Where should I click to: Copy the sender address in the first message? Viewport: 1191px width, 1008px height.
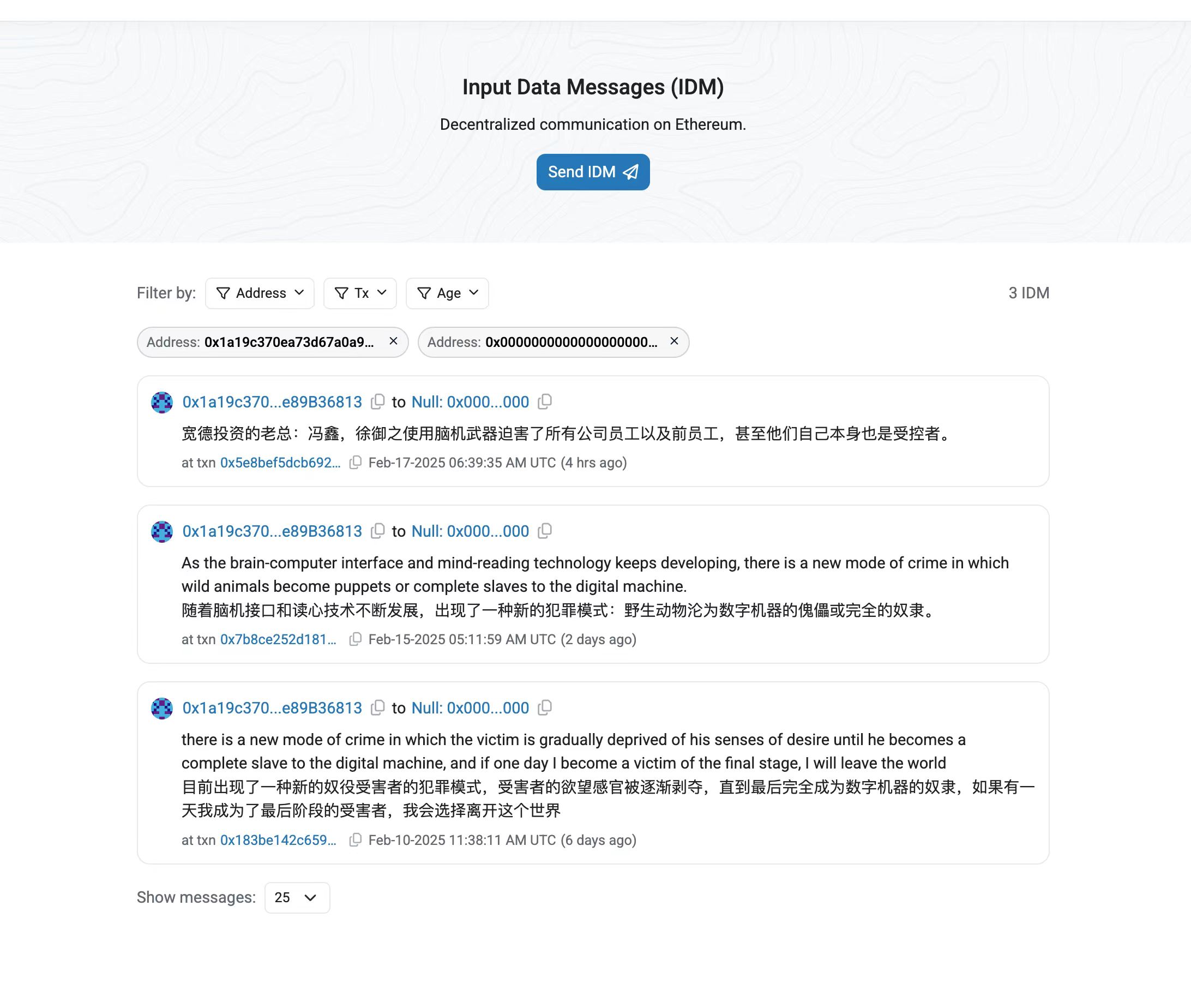377,401
